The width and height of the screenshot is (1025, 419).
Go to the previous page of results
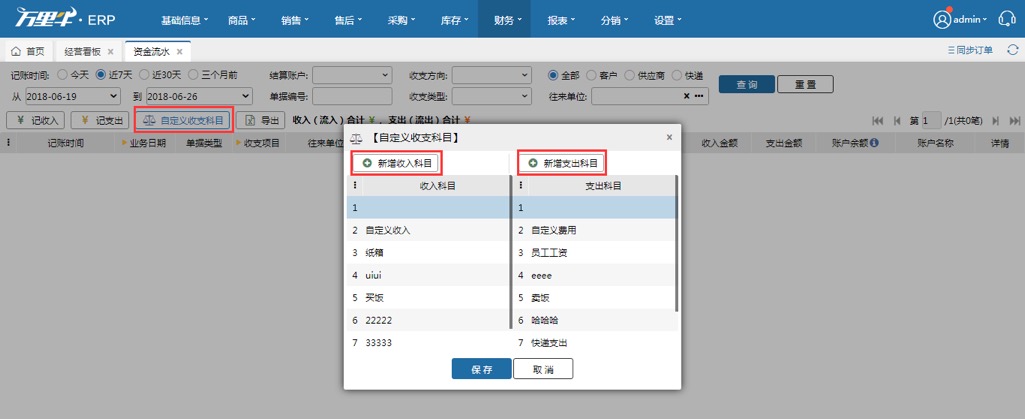pyautogui.click(x=897, y=121)
